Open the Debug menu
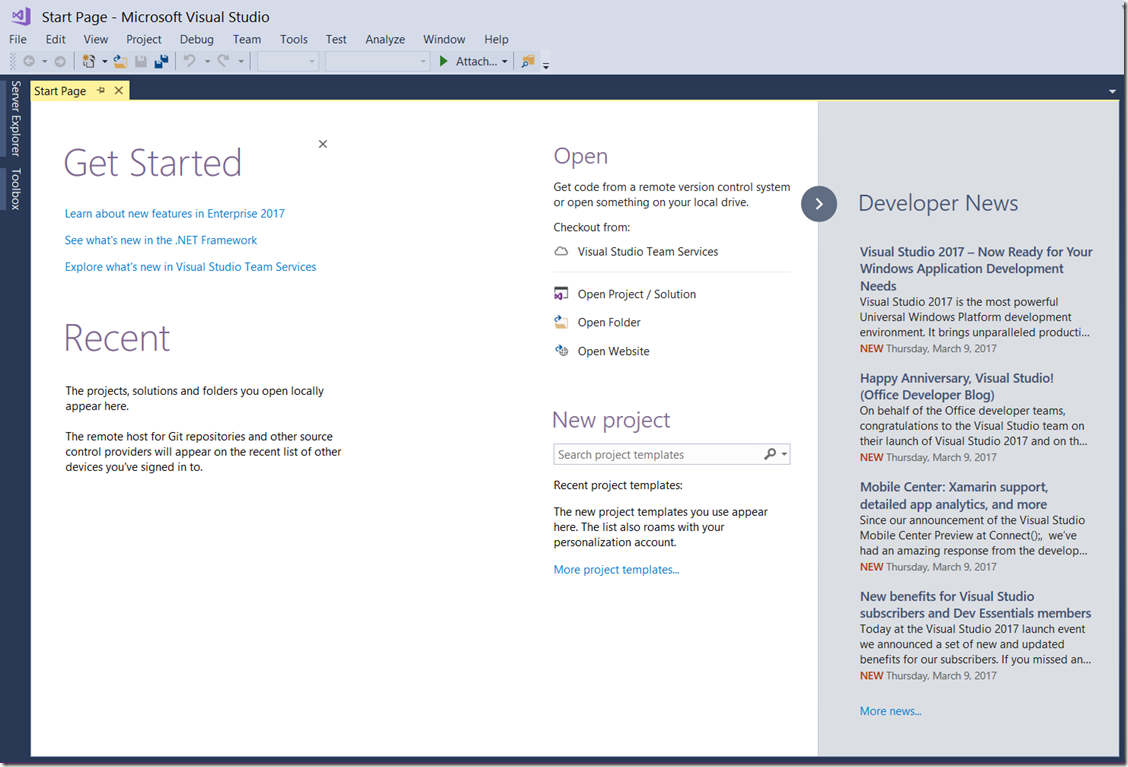1128x767 pixels. [x=196, y=39]
